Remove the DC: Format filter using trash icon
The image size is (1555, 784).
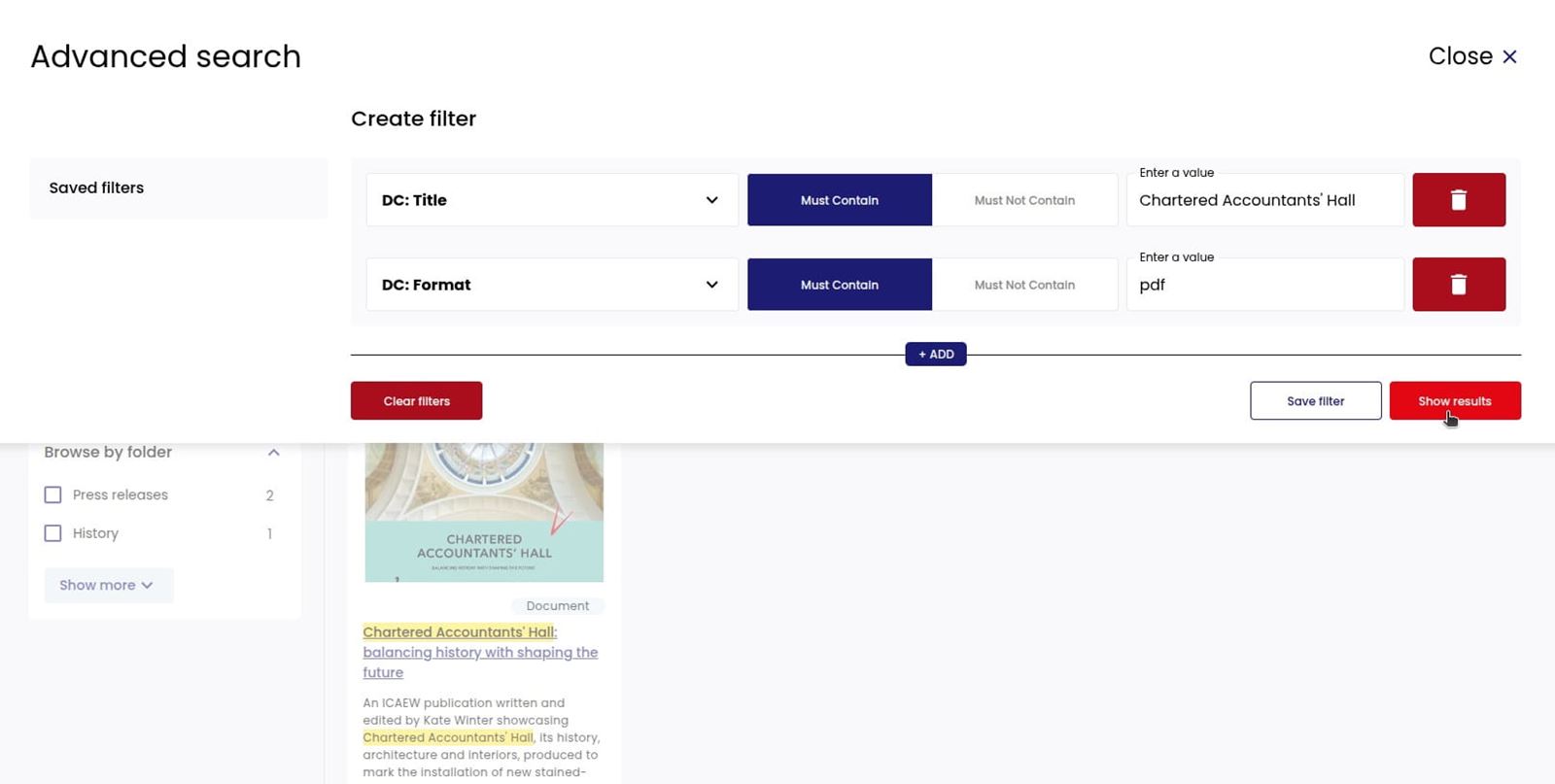coord(1458,284)
